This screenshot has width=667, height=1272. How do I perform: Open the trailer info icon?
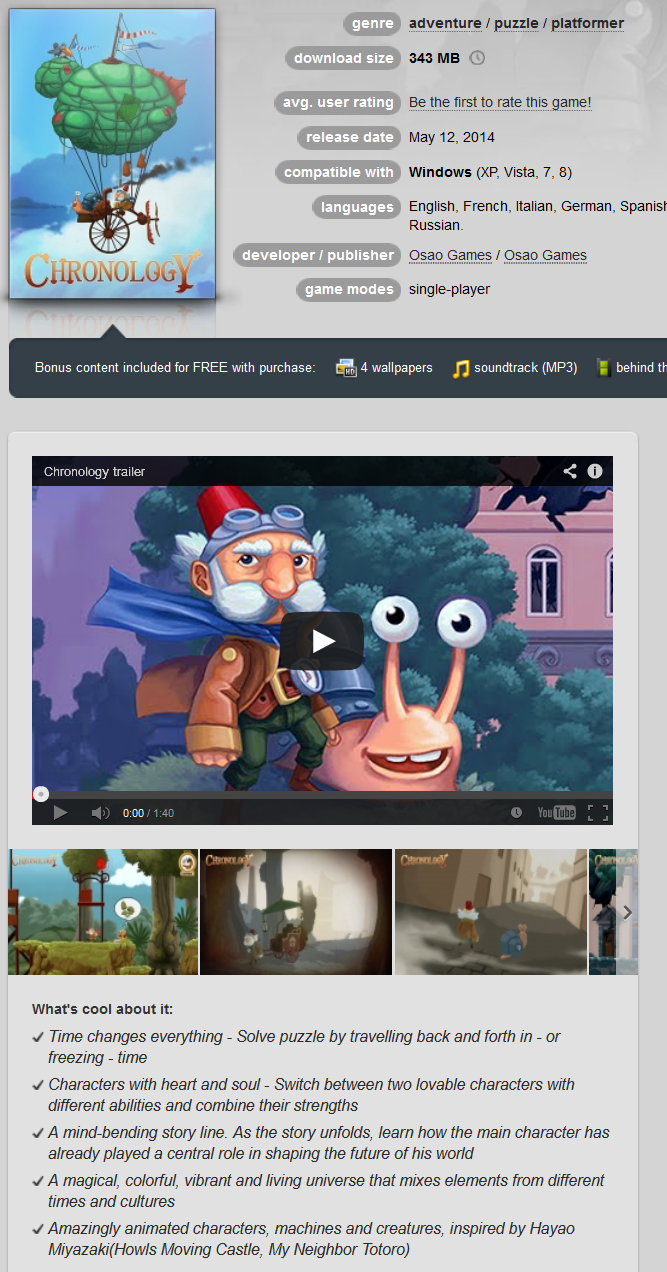pyautogui.click(x=595, y=471)
